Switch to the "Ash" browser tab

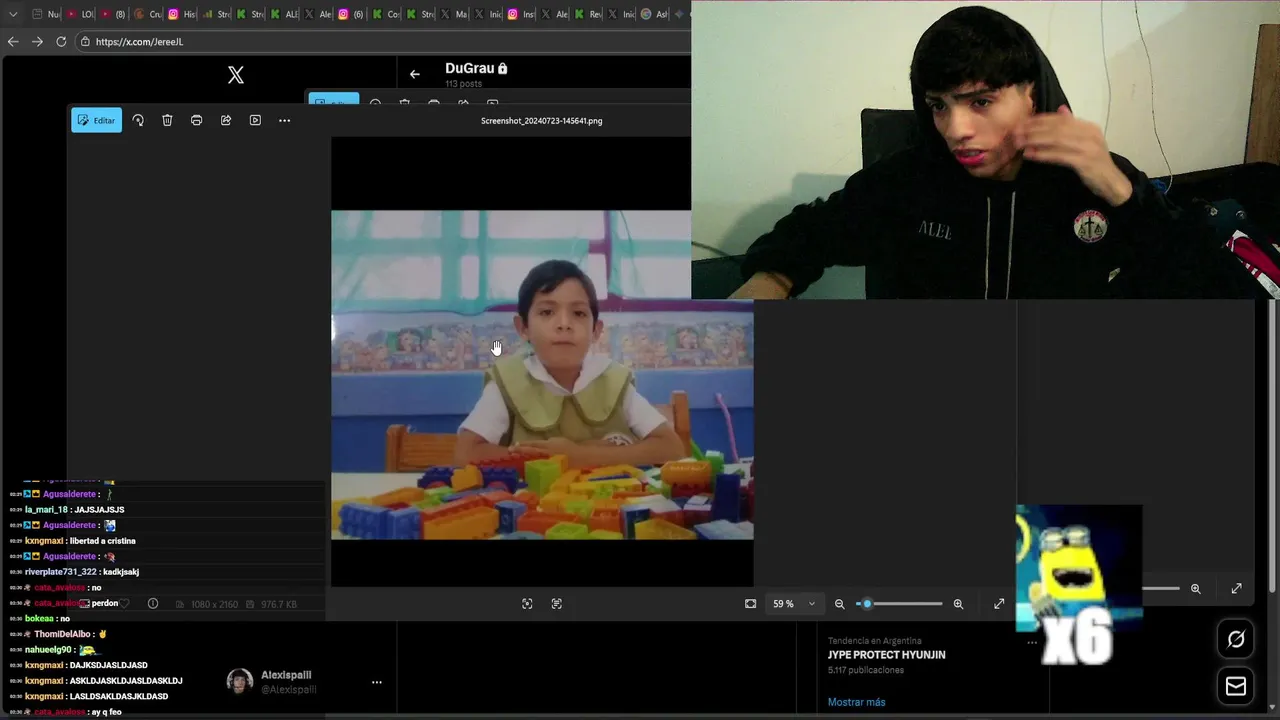click(654, 14)
